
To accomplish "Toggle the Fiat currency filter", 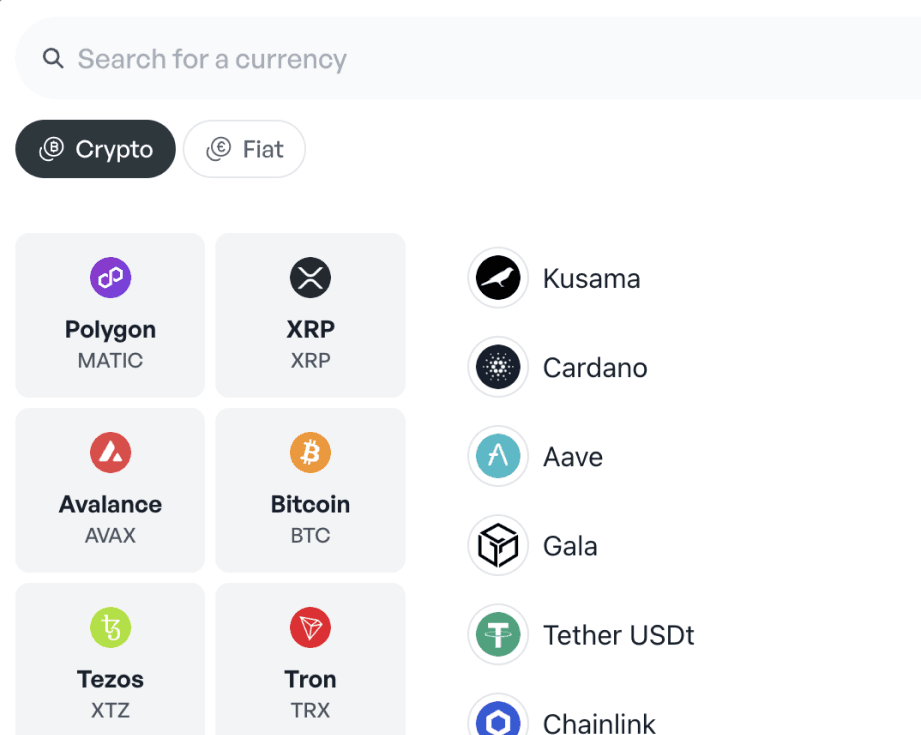I will pos(244,148).
